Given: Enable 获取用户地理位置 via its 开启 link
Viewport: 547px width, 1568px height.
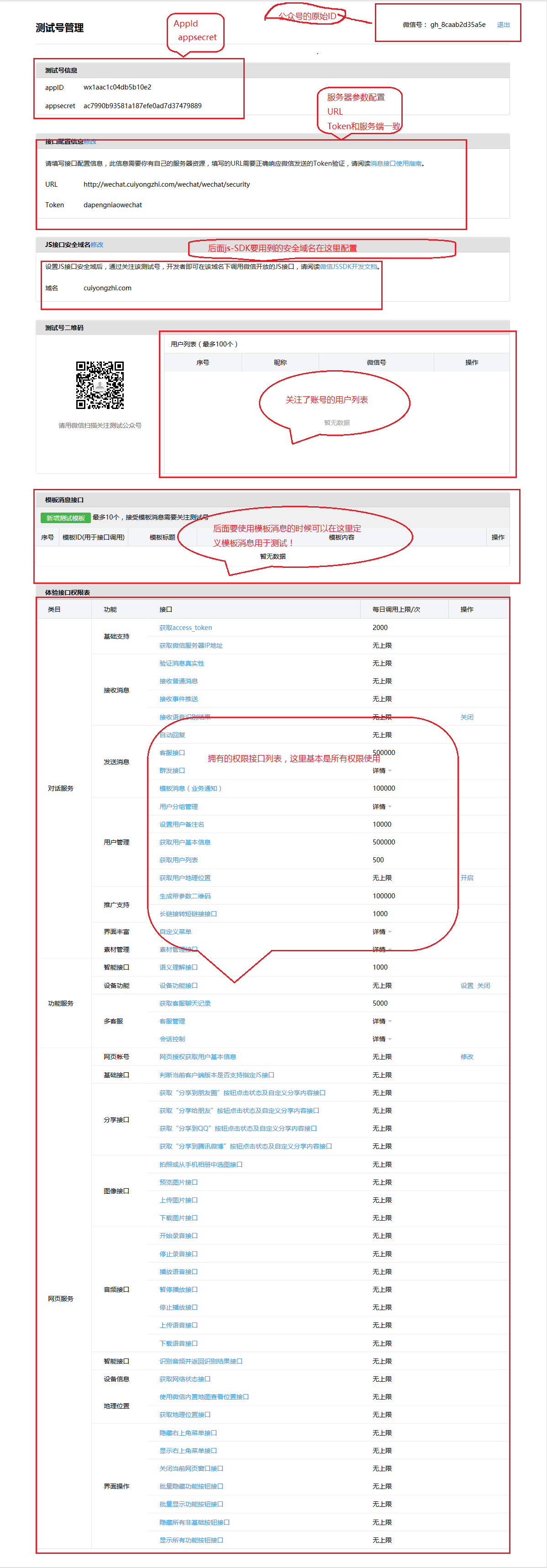Looking at the screenshot, I should 467,878.
